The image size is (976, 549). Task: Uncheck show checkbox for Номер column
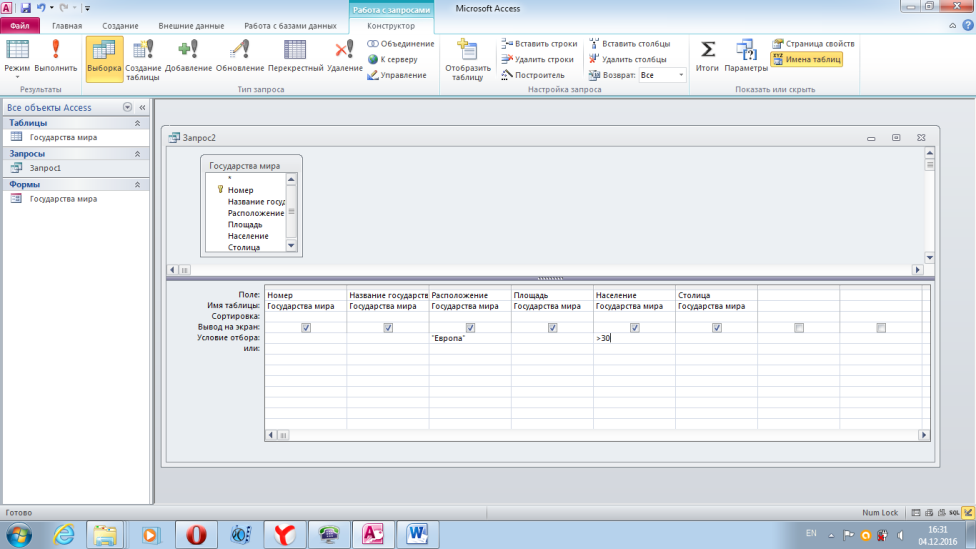(x=306, y=327)
